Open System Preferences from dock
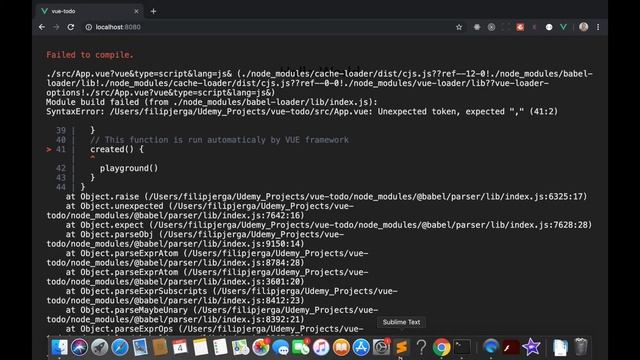Screen dimensions: 640x360 point(381,347)
